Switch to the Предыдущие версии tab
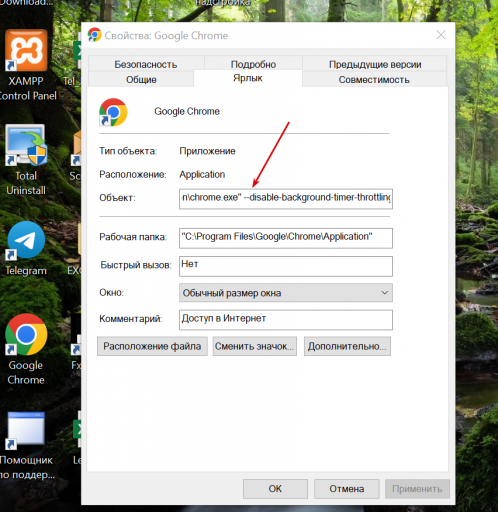 (375, 64)
